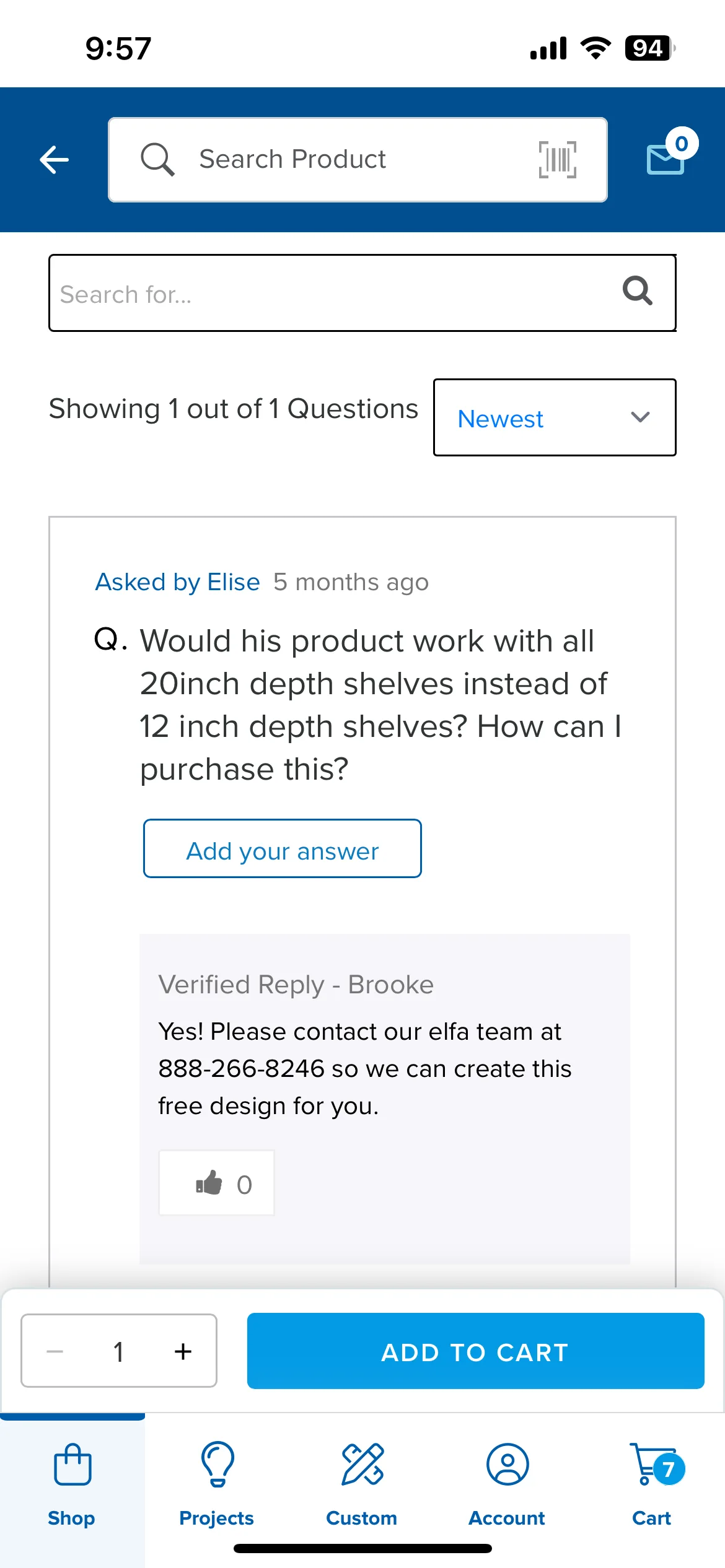Open the Cart tab with 7 items
The height and width of the screenshot is (1568, 725).
click(x=652, y=1485)
